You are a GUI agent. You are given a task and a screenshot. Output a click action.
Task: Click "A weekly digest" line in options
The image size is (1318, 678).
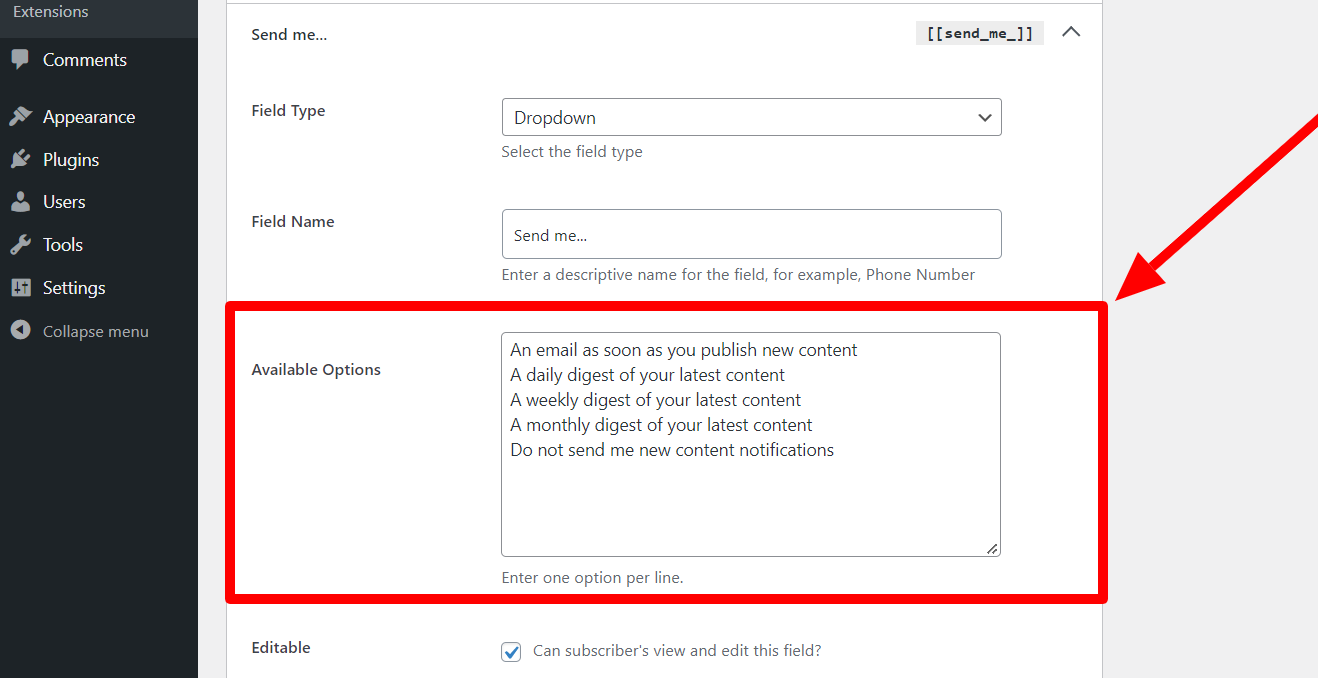click(x=655, y=400)
